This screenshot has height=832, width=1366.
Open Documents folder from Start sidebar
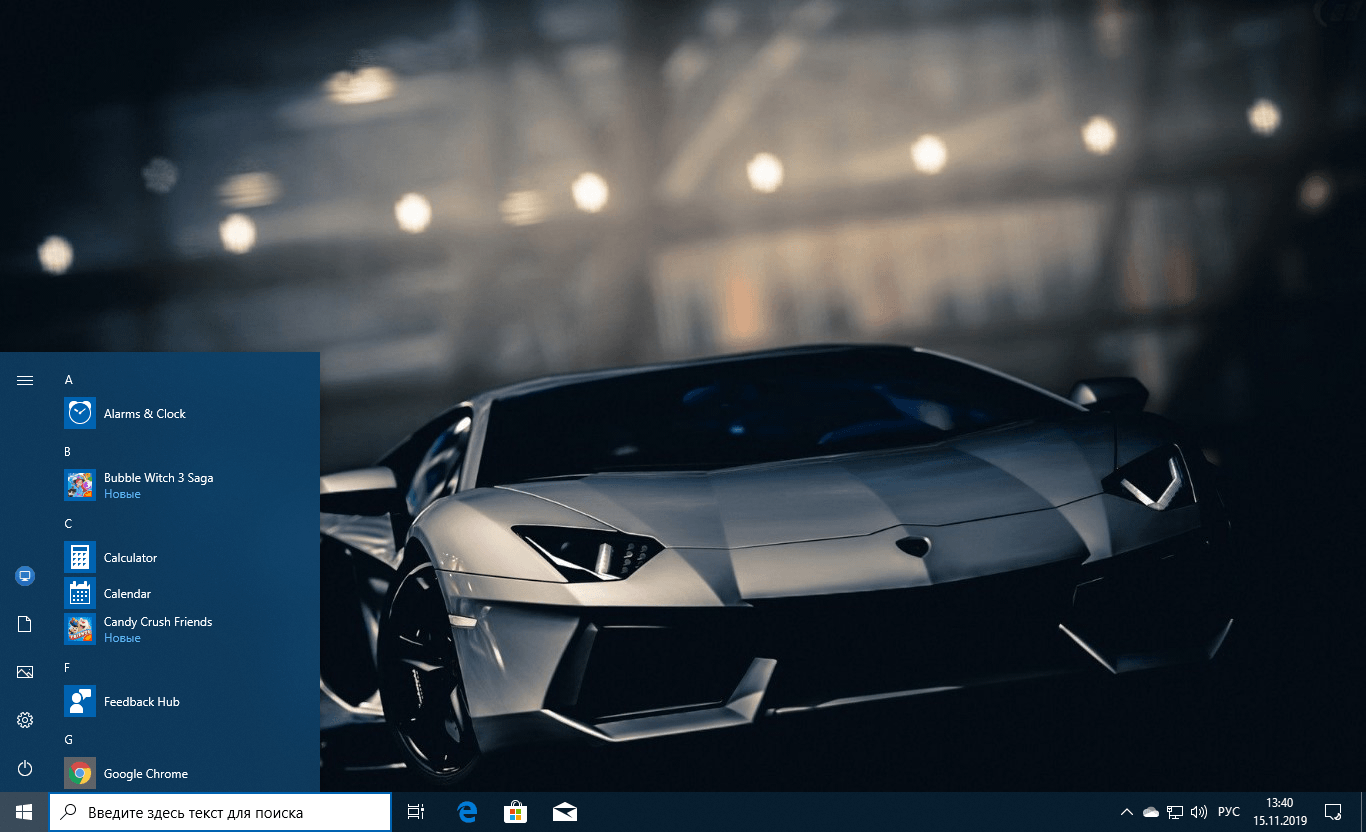pyautogui.click(x=25, y=624)
